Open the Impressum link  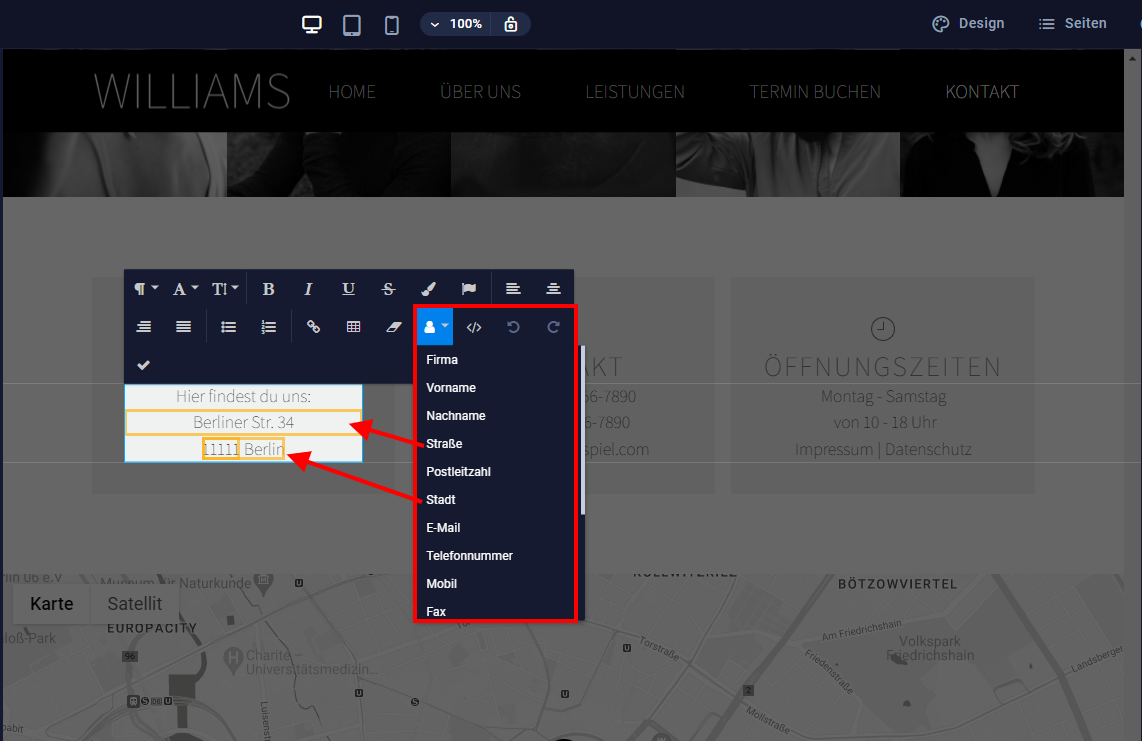(x=834, y=450)
